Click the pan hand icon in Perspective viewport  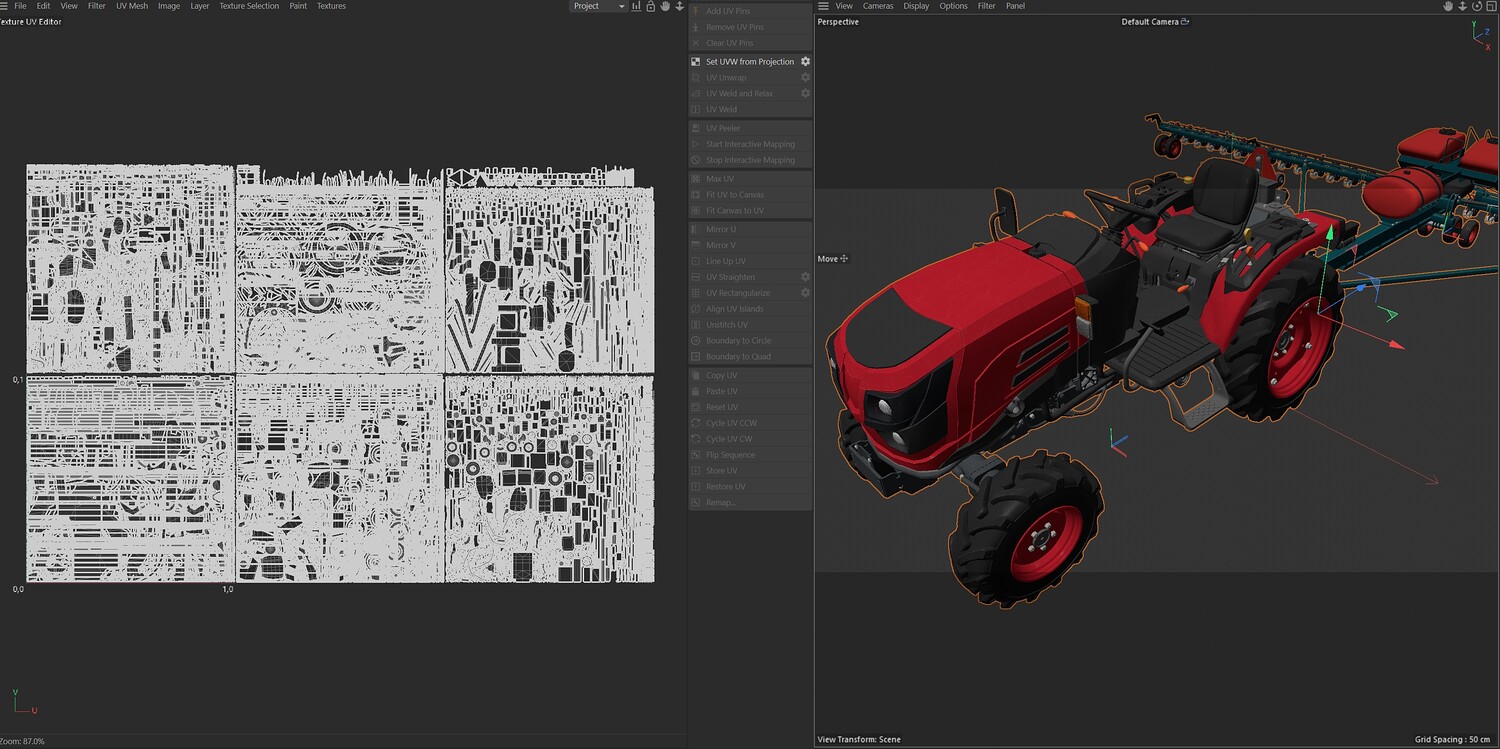tap(1448, 6)
